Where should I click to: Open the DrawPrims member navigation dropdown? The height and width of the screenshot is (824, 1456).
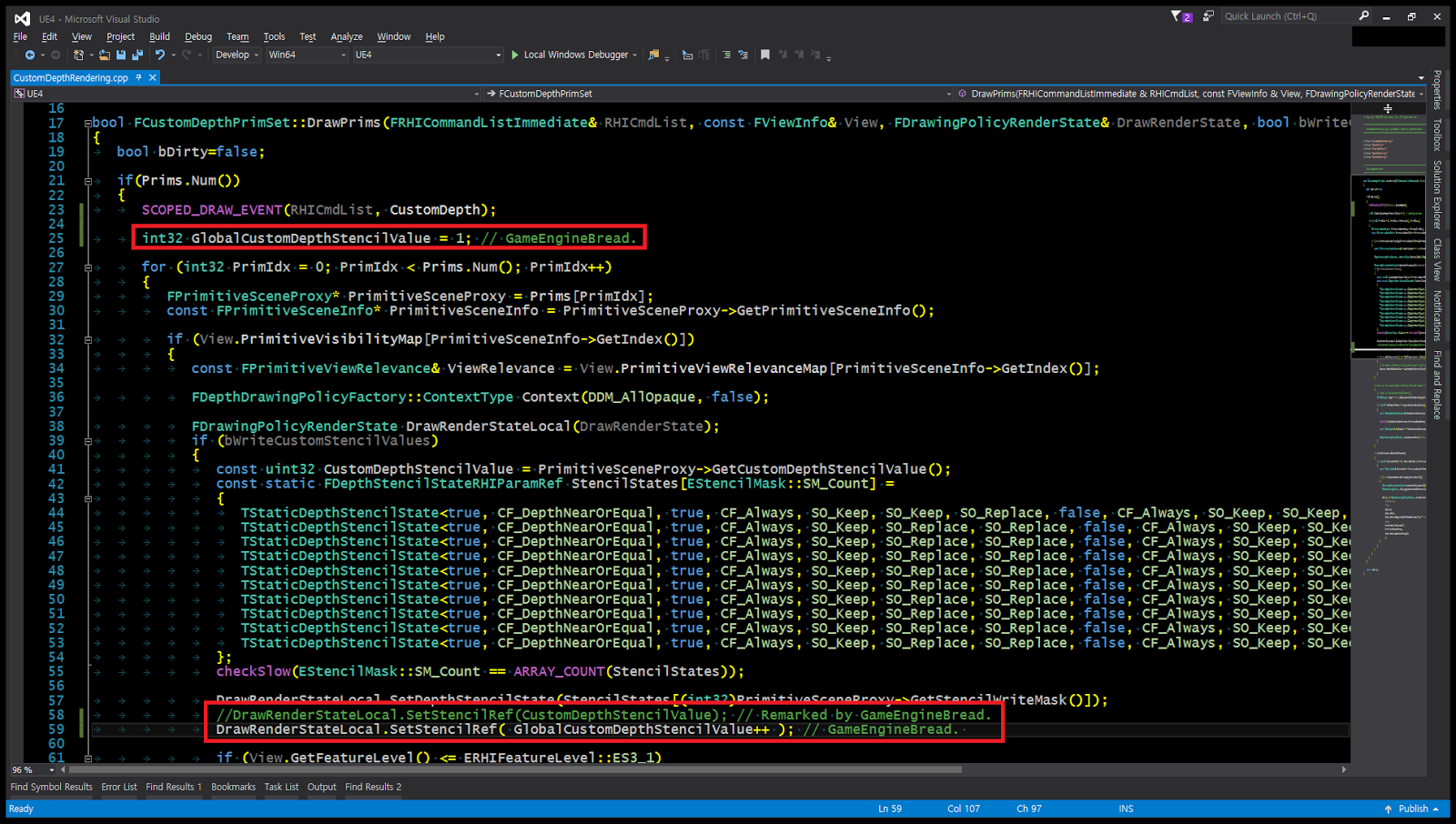tap(1191, 94)
